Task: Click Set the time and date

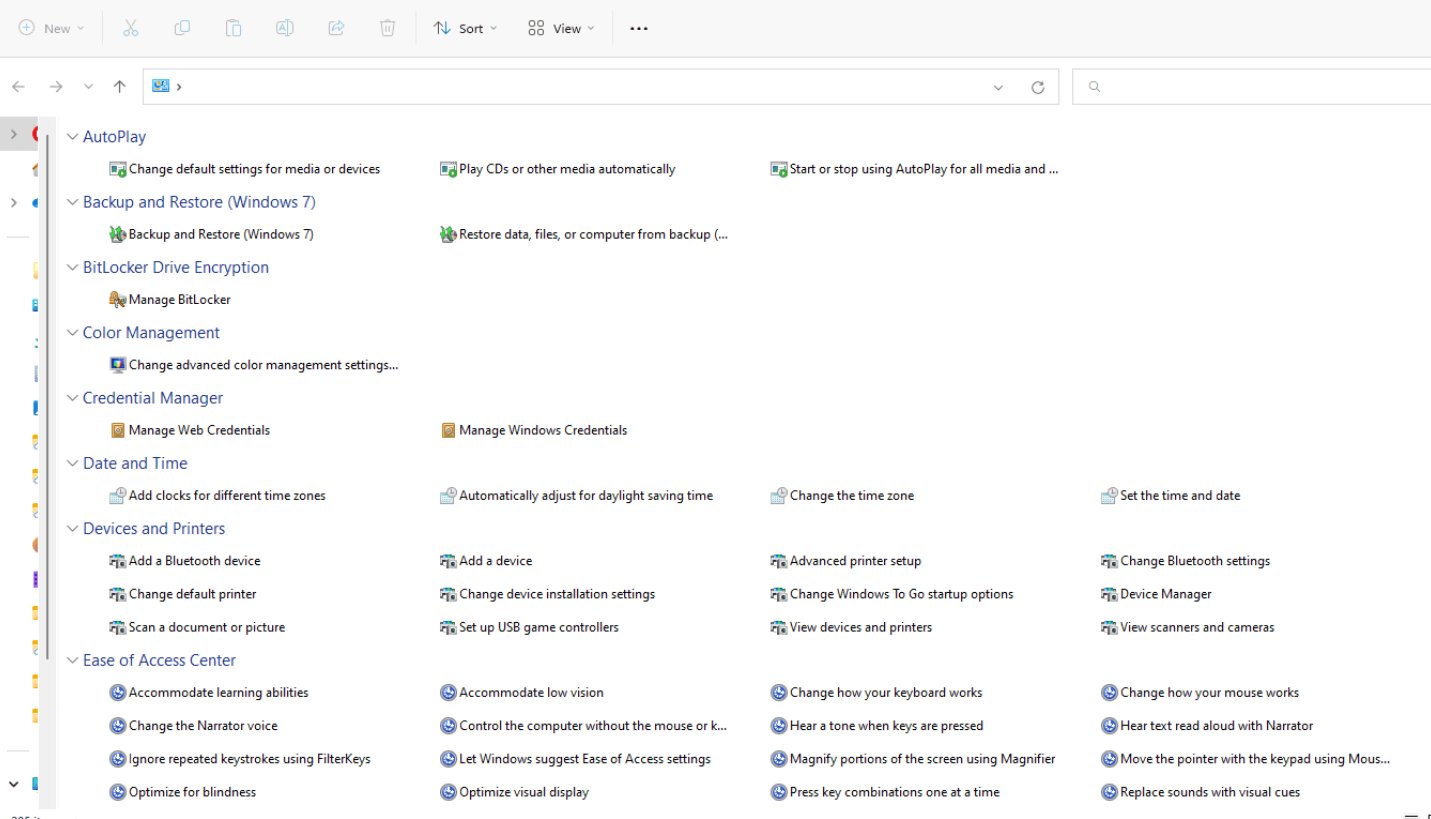Action: click(1180, 495)
